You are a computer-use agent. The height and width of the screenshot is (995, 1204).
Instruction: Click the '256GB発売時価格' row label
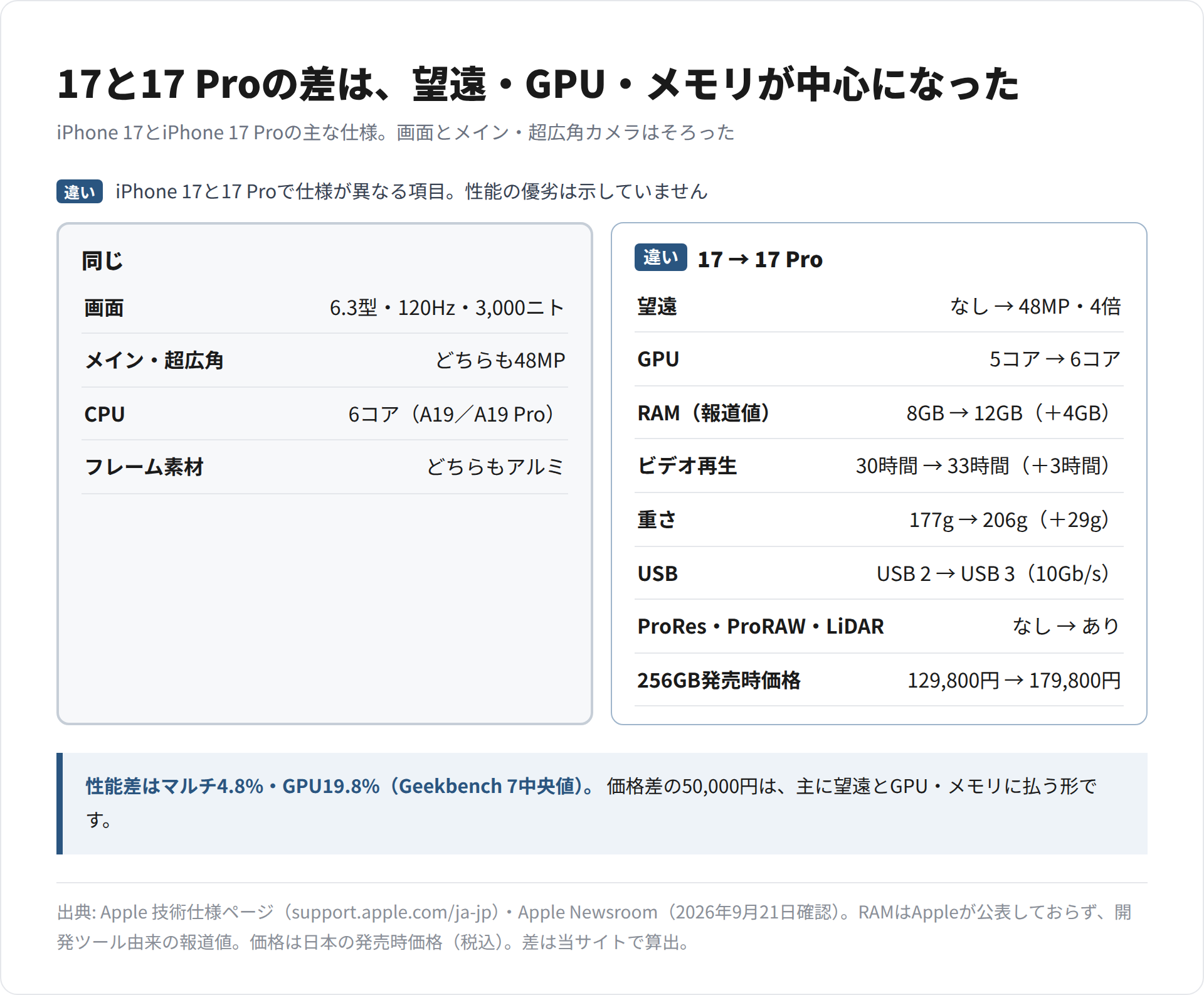point(719,681)
